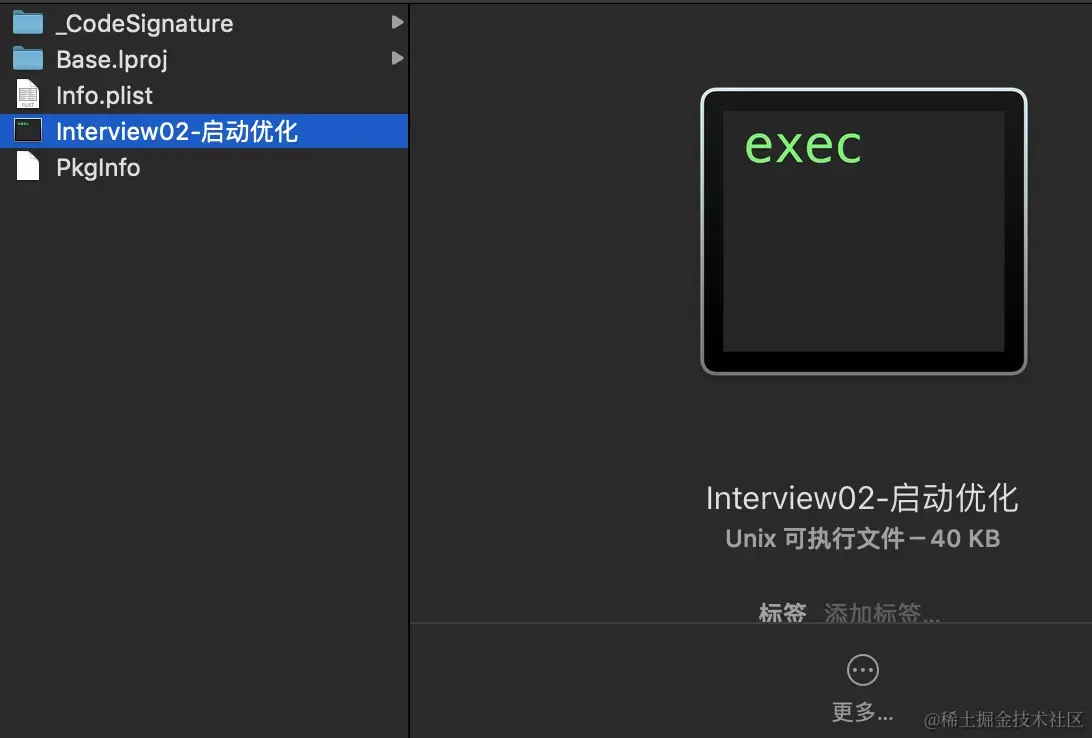Click the Unix 可执行文件 size label
This screenshot has width=1092, height=738.
pyautogui.click(x=862, y=538)
